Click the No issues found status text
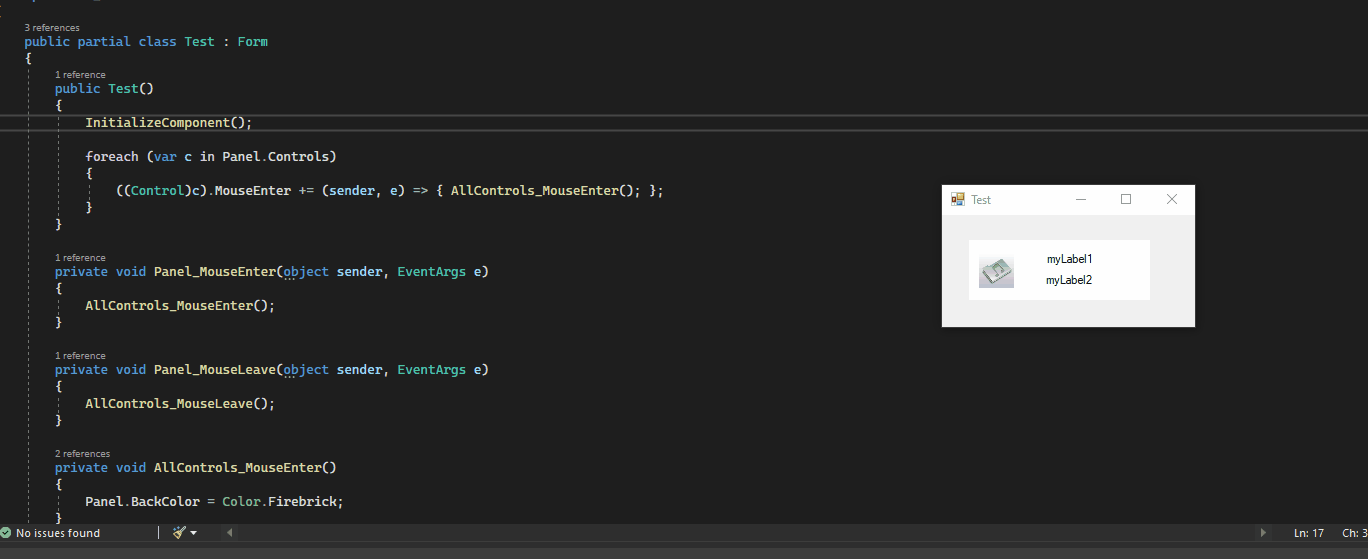Image resolution: width=1368 pixels, height=559 pixels. click(58, 533)
